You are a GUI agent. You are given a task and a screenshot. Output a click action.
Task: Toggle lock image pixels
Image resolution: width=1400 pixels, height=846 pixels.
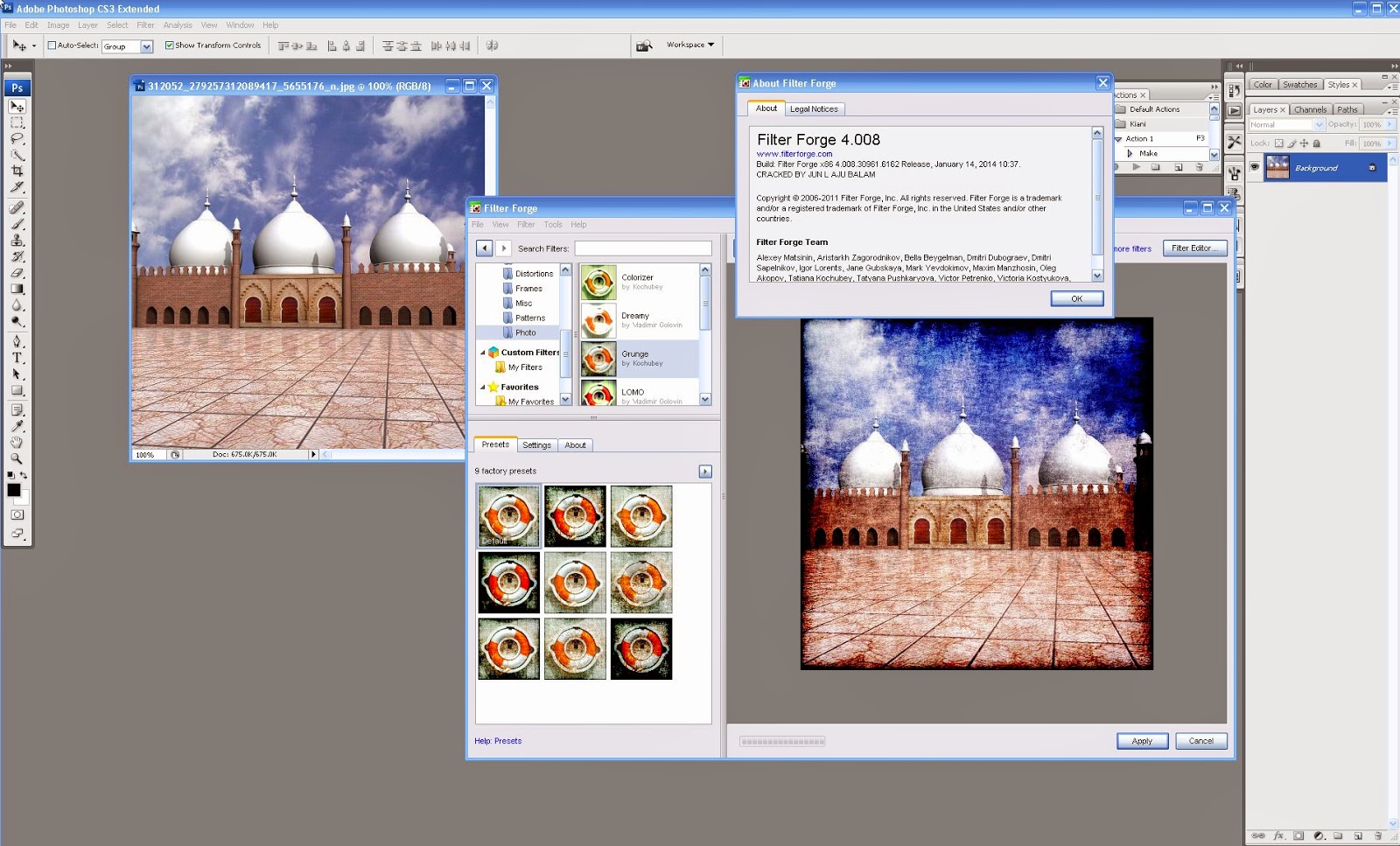point(1291,143)
